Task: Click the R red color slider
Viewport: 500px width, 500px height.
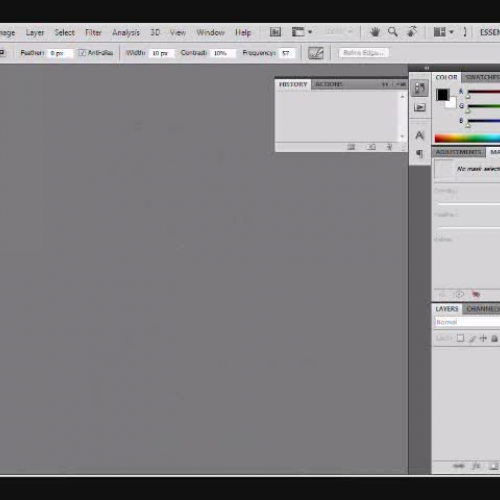Action: (484, 92)
